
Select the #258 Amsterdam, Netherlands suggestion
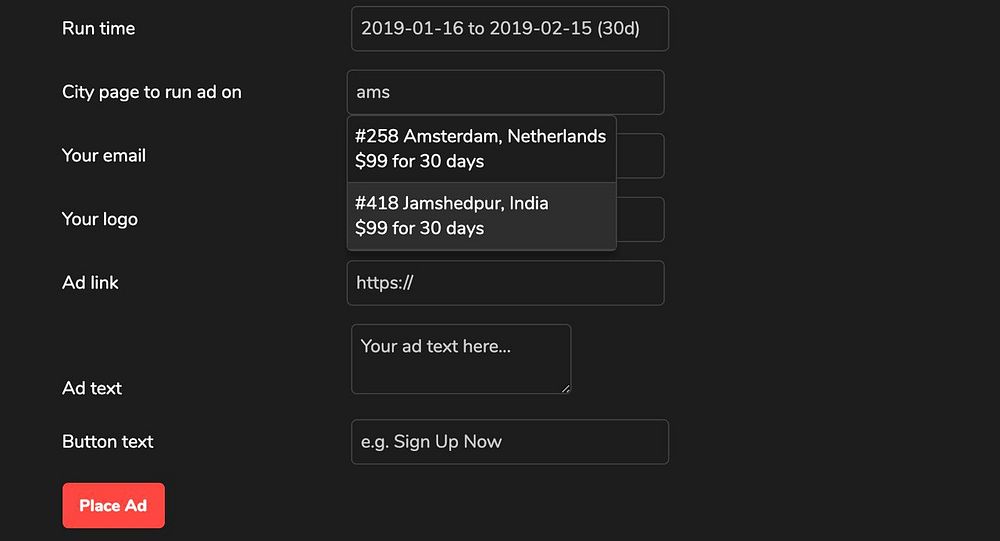(480, 137)
